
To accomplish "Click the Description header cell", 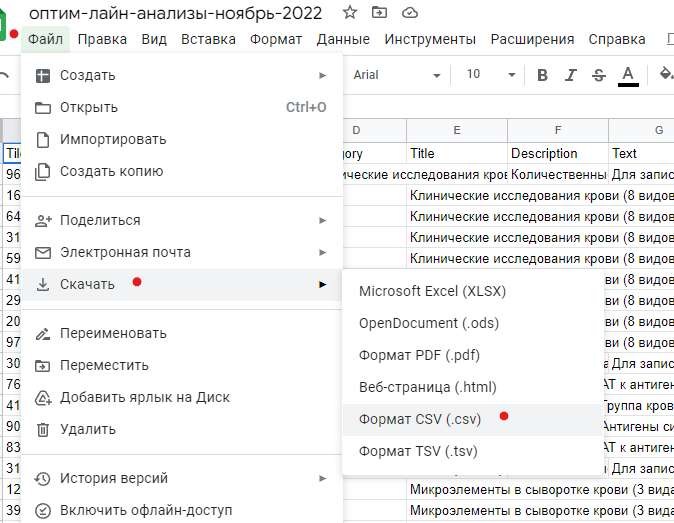I will coord(558,153).
